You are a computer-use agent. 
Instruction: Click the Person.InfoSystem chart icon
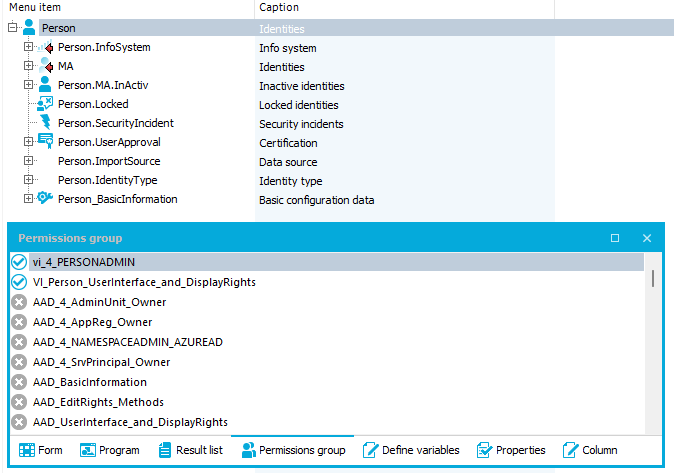point(45,47)
